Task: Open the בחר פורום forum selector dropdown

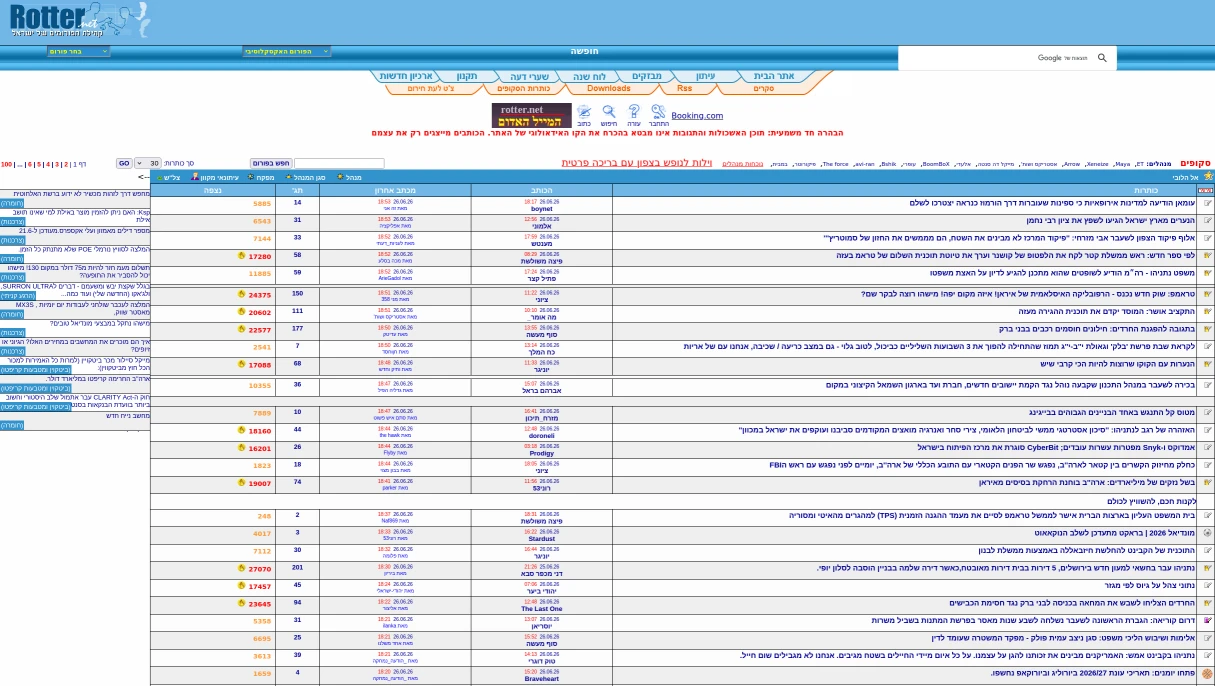Action: pos(78,51)
